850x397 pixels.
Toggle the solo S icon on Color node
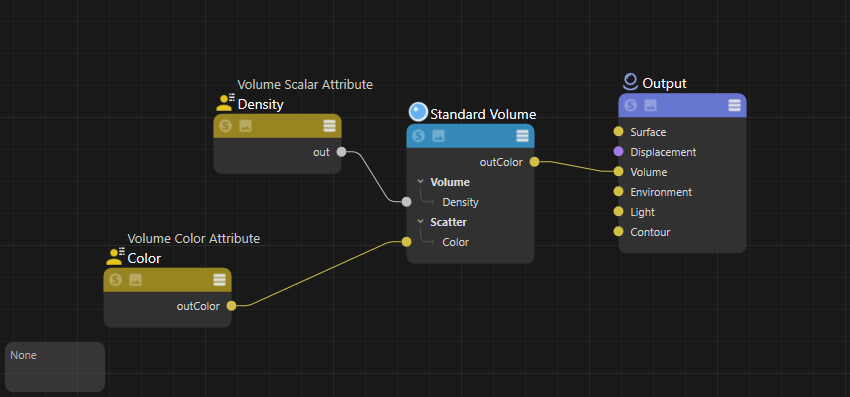[x=115, y=280]
